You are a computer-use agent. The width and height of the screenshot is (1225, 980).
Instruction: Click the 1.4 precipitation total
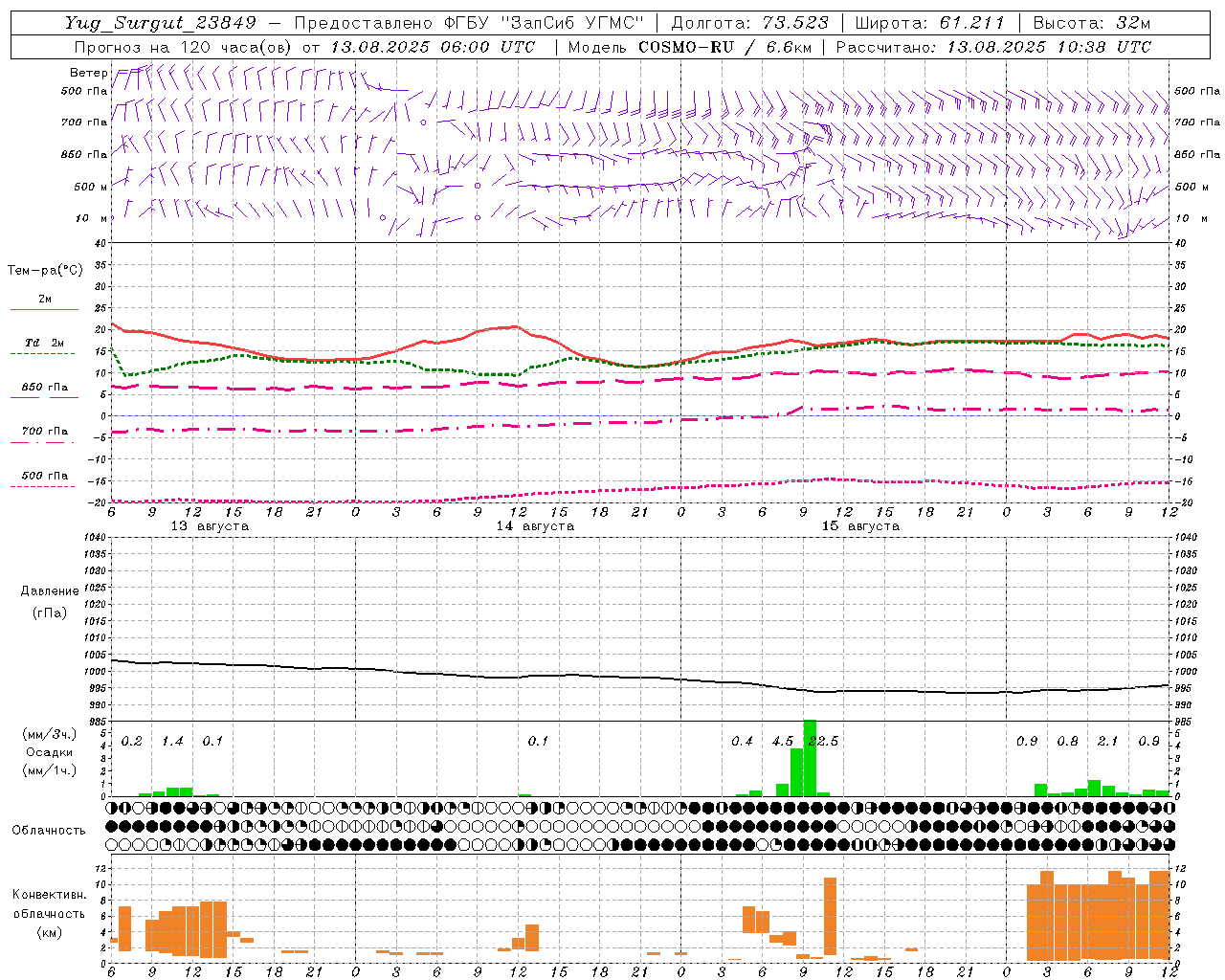click(x=172, y=742)
